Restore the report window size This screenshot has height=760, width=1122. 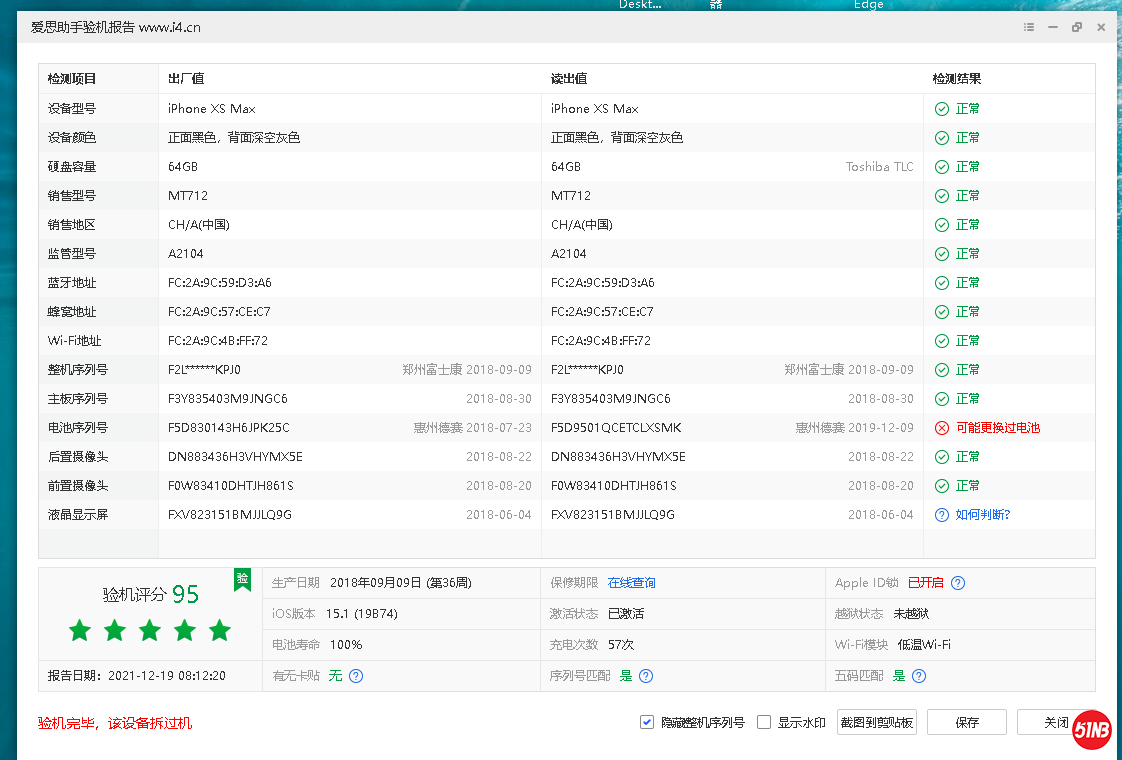(x=1077, y=28)
